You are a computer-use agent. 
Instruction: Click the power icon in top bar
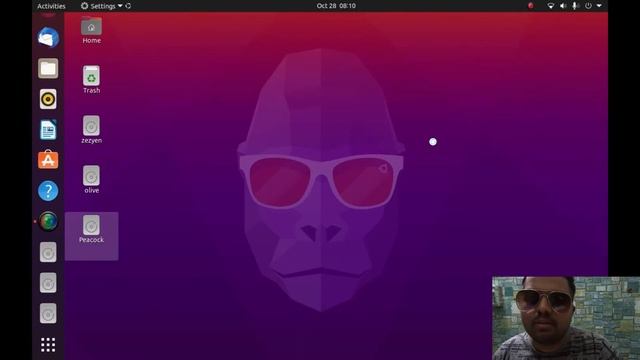pos(588,6)
